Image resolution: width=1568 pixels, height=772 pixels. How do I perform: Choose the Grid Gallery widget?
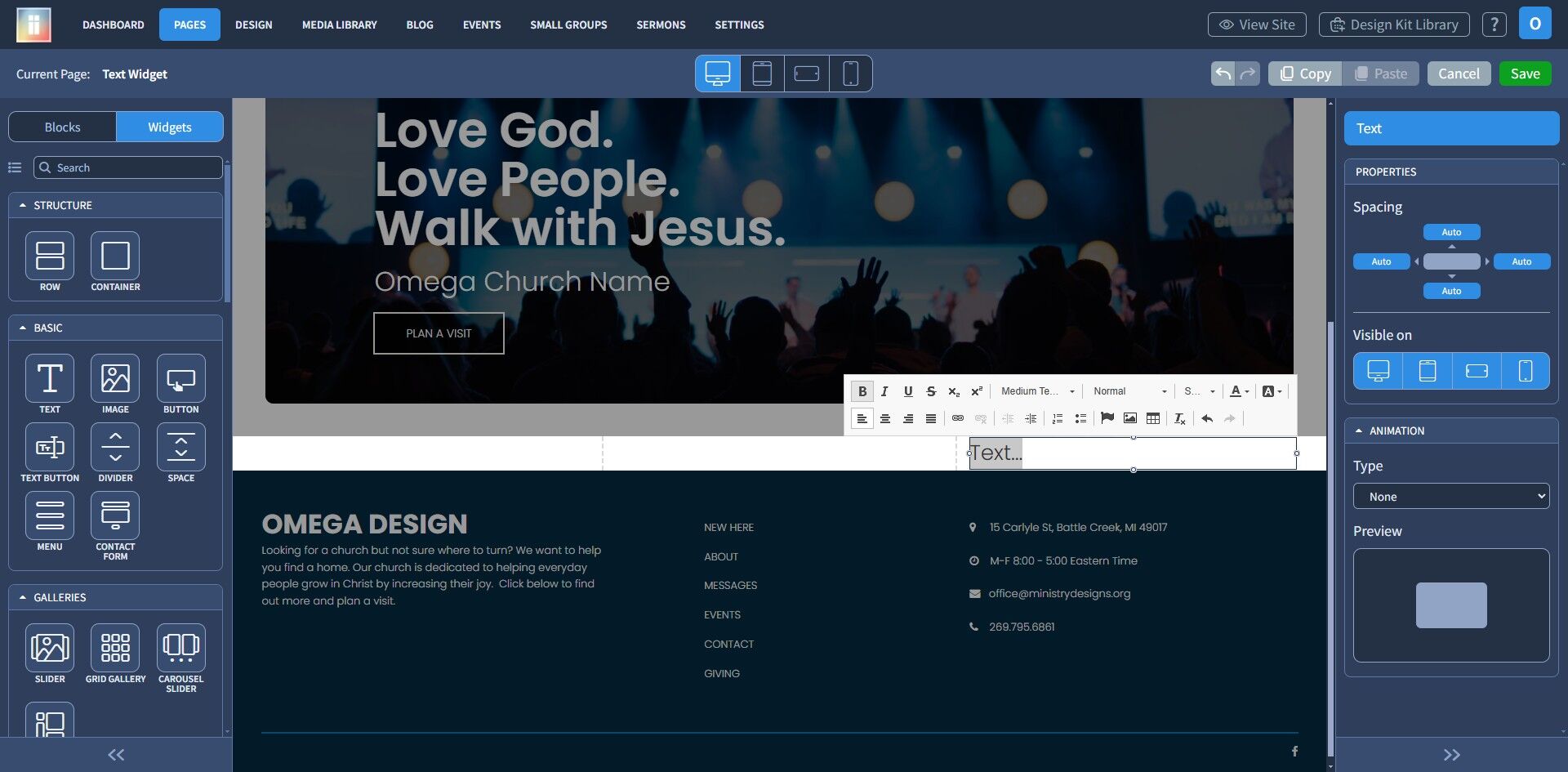(x=115, y=648)
